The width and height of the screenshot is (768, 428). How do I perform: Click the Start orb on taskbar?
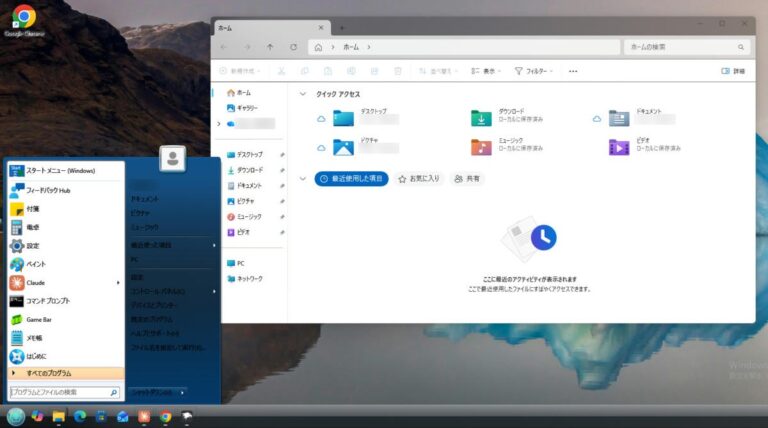point(16,417)
